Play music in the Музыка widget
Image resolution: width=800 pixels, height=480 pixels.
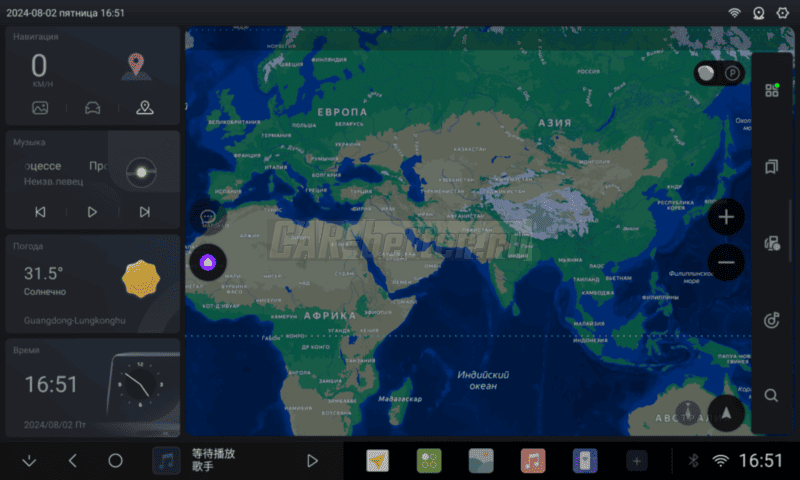pos(92,212)
